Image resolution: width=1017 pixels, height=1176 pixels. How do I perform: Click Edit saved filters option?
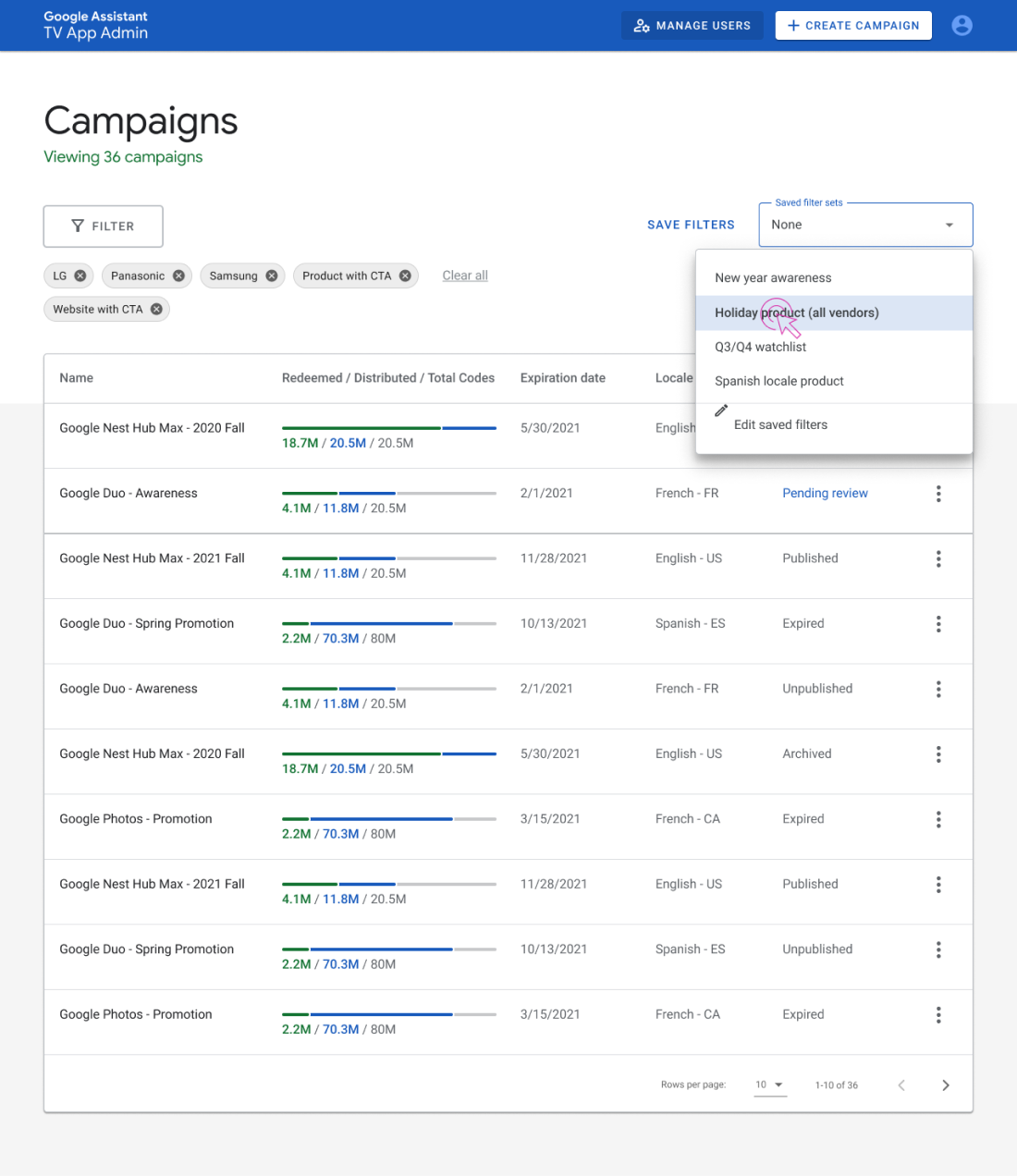coord(834,424)
